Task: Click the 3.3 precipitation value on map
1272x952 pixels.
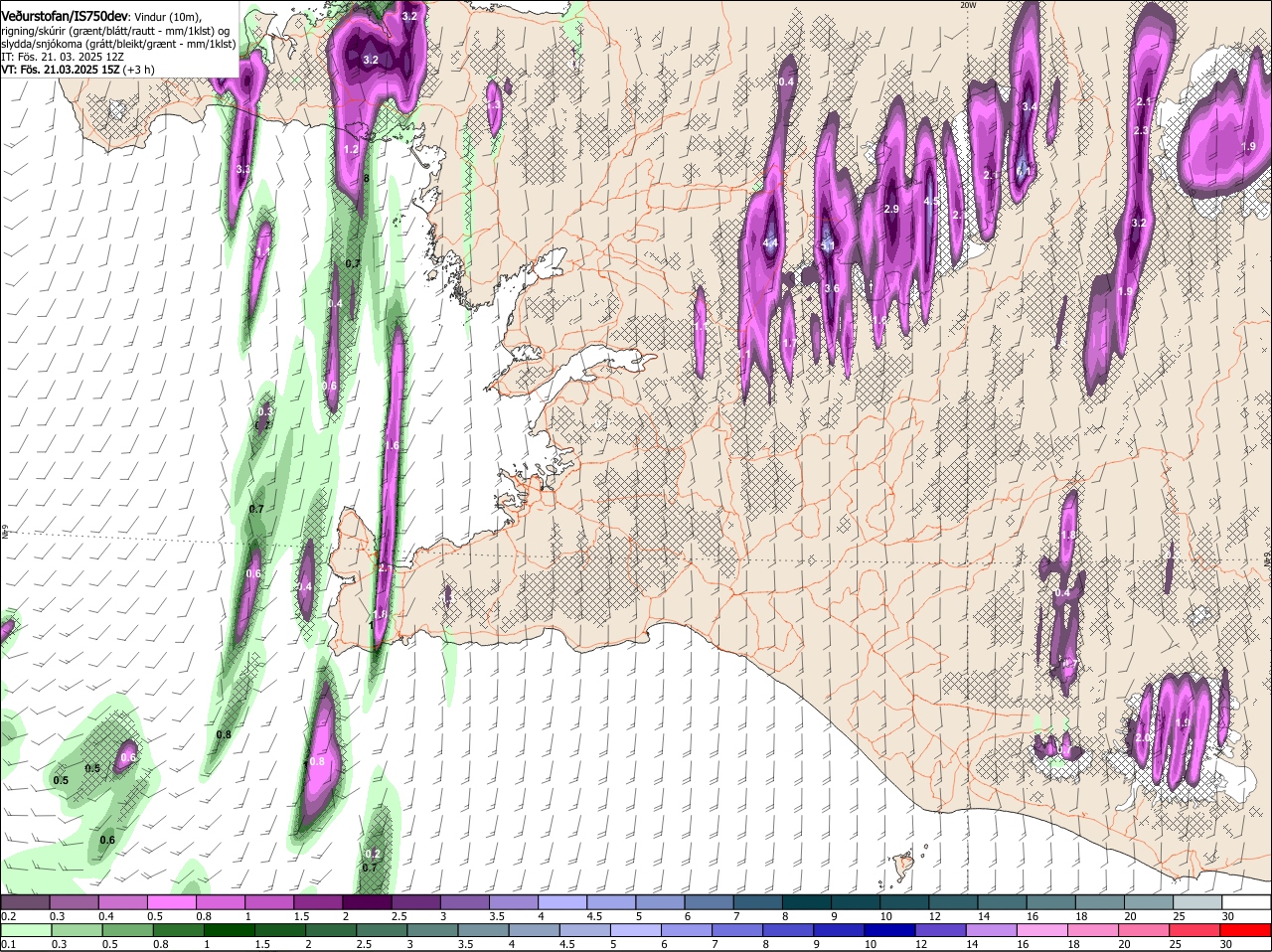Action: (x=243, y=170)
